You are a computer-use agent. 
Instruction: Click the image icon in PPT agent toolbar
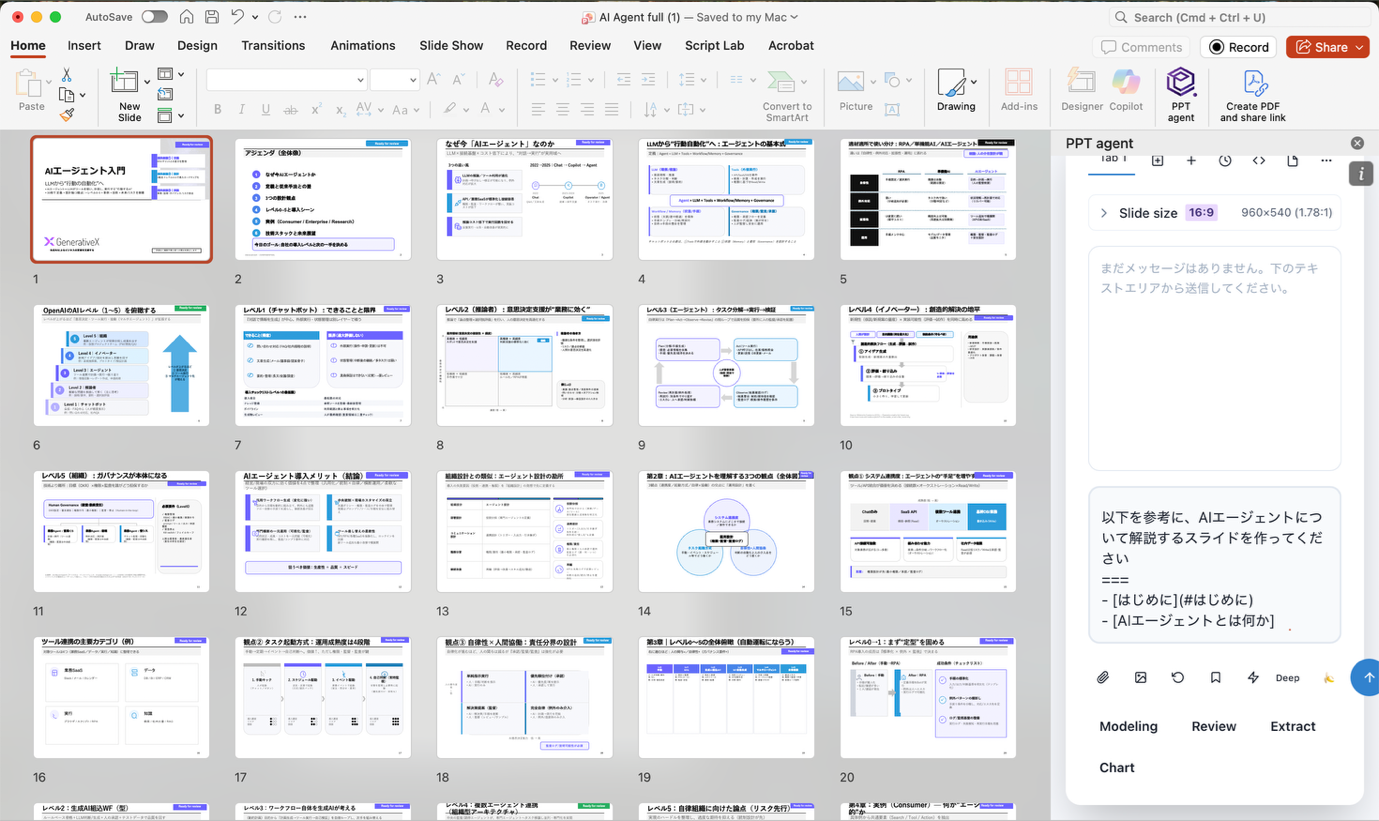tap(1141, 677)
